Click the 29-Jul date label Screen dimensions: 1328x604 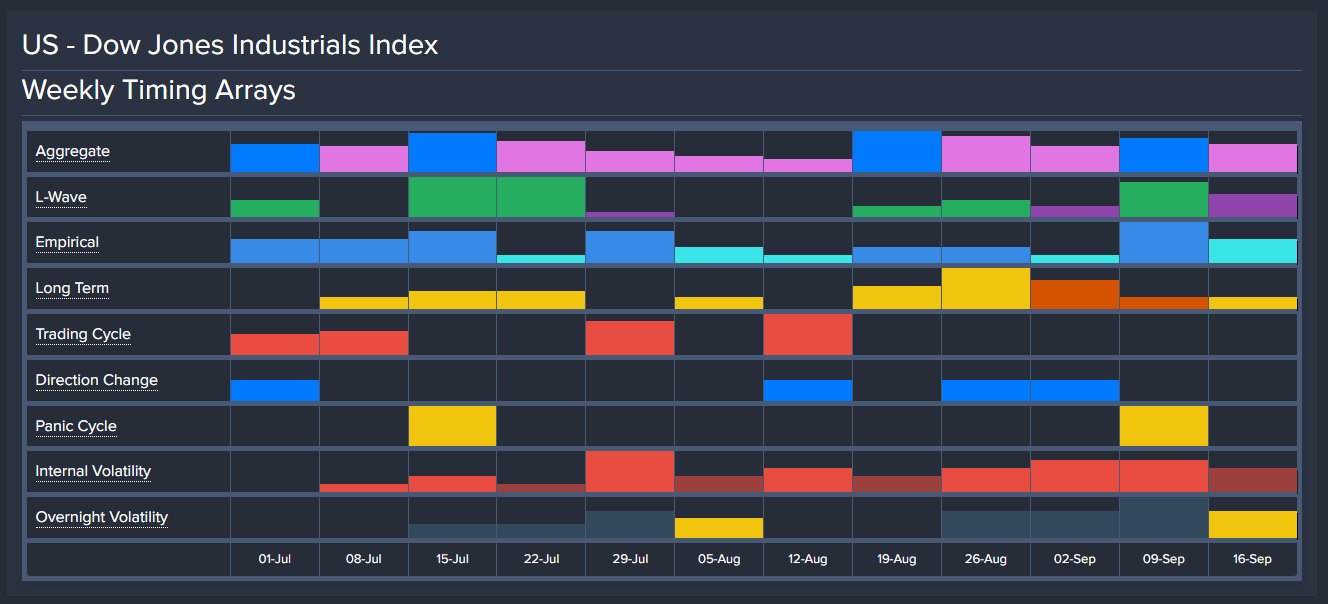[x=630, y=560]
